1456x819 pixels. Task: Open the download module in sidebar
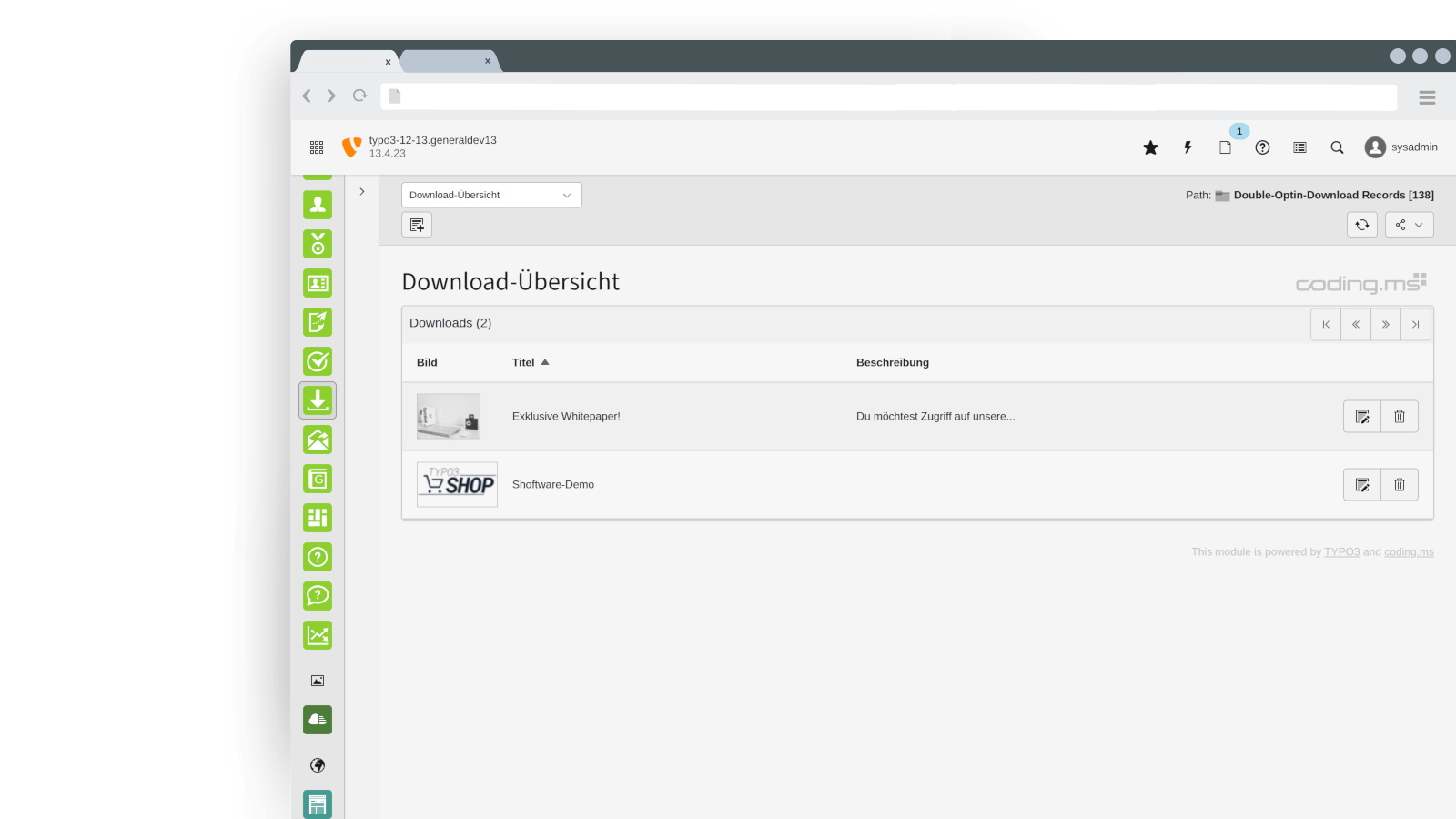click(x=318, y=400)
